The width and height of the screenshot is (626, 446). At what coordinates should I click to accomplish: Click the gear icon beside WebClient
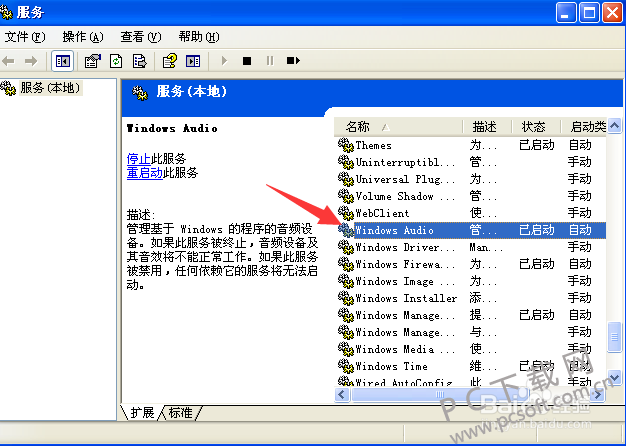pos(346,213)
